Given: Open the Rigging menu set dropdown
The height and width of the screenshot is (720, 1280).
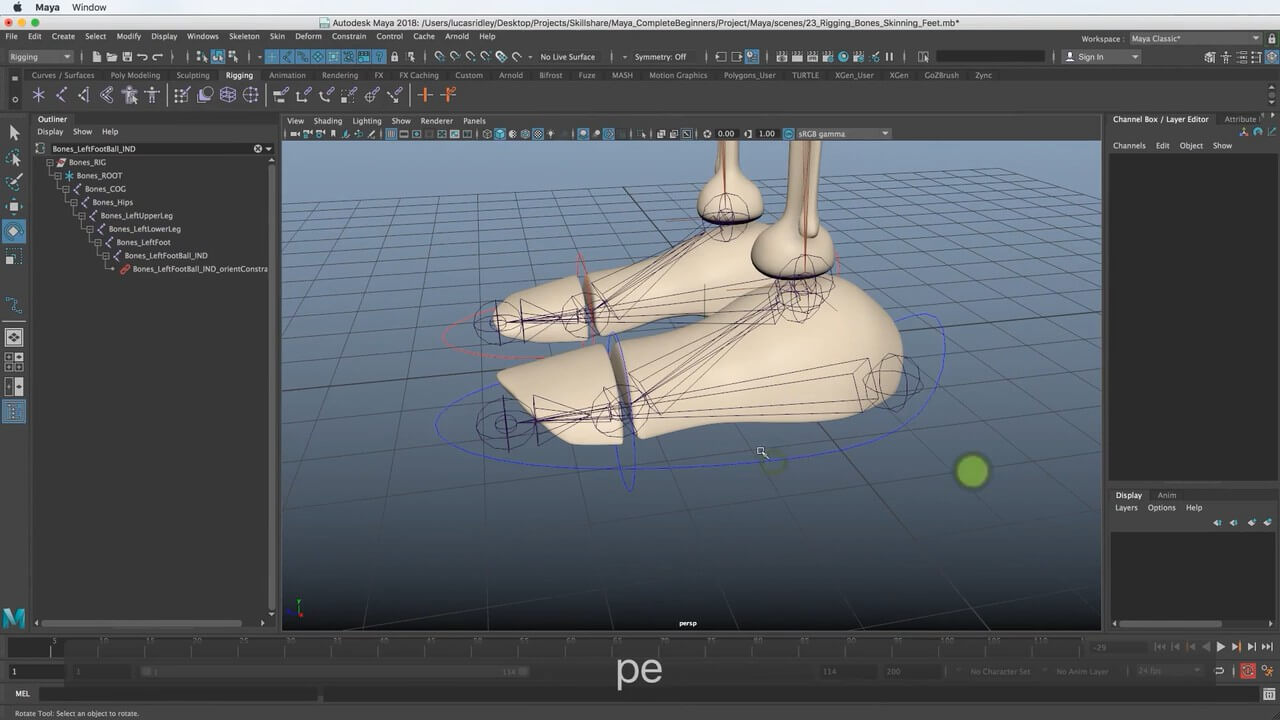Looking at the screenshot, I should point(40,57).
